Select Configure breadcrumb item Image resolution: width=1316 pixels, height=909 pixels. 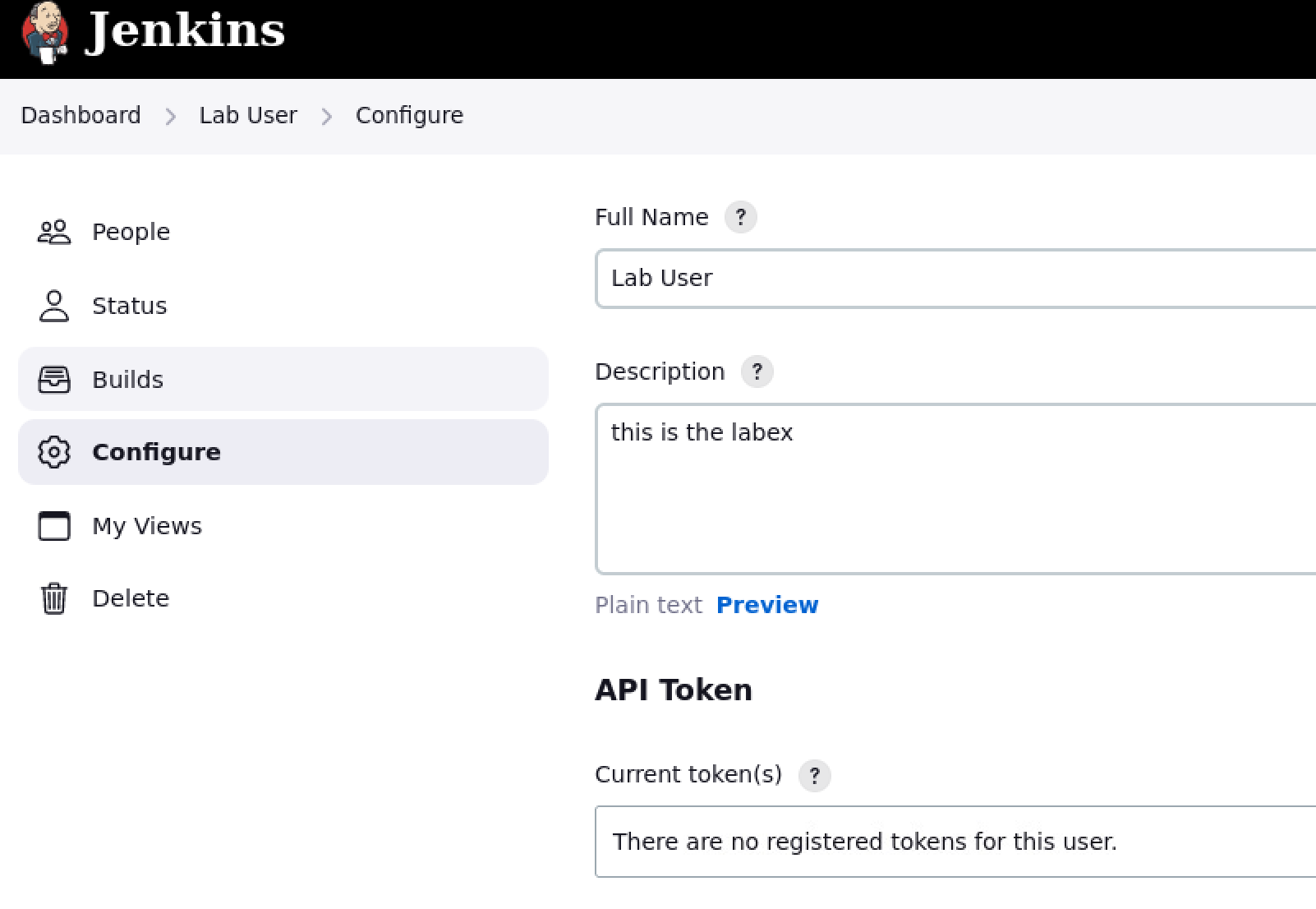tap(409, 115)
